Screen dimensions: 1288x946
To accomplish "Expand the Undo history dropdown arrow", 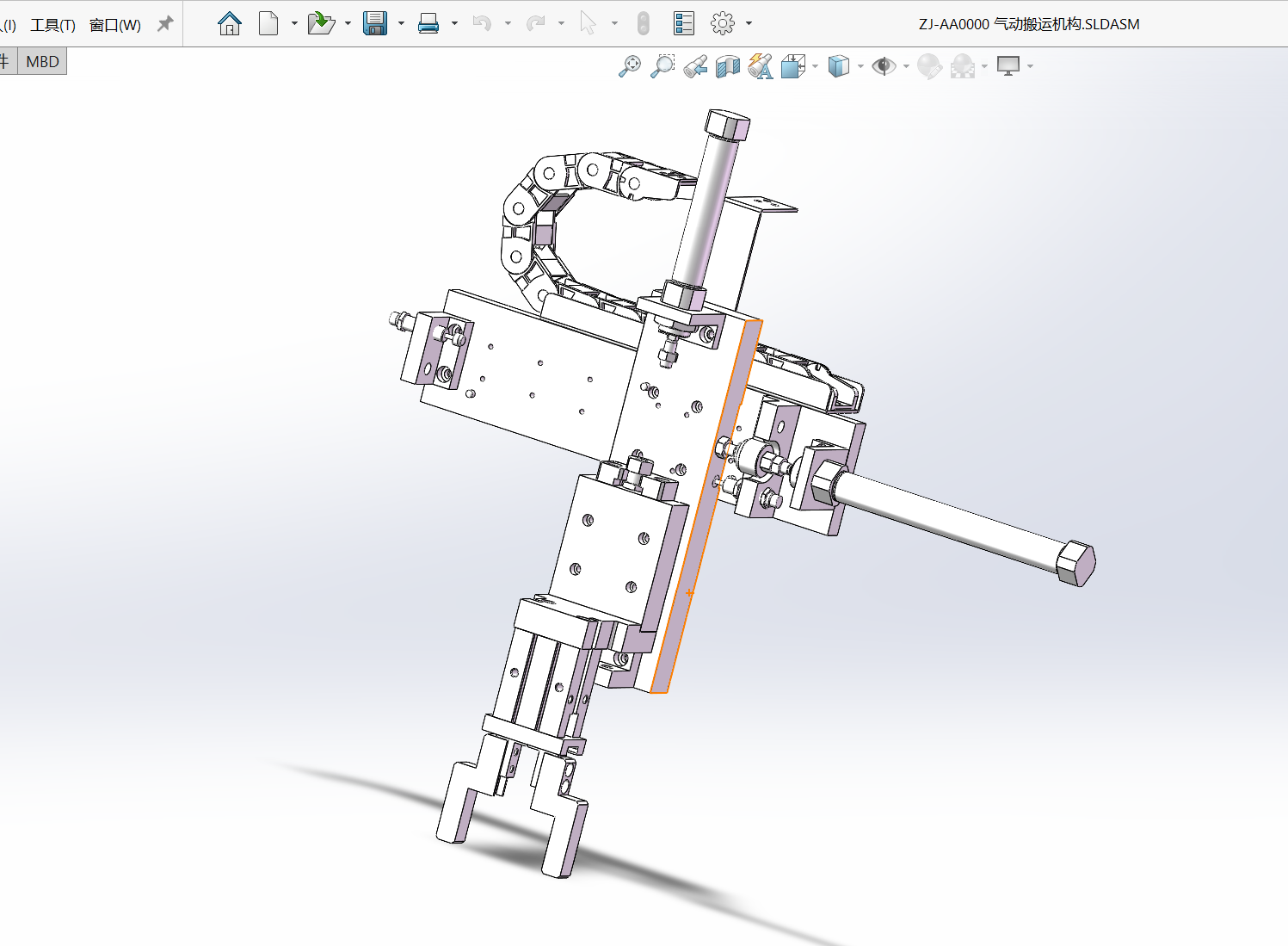I will [x=508, y=23].
